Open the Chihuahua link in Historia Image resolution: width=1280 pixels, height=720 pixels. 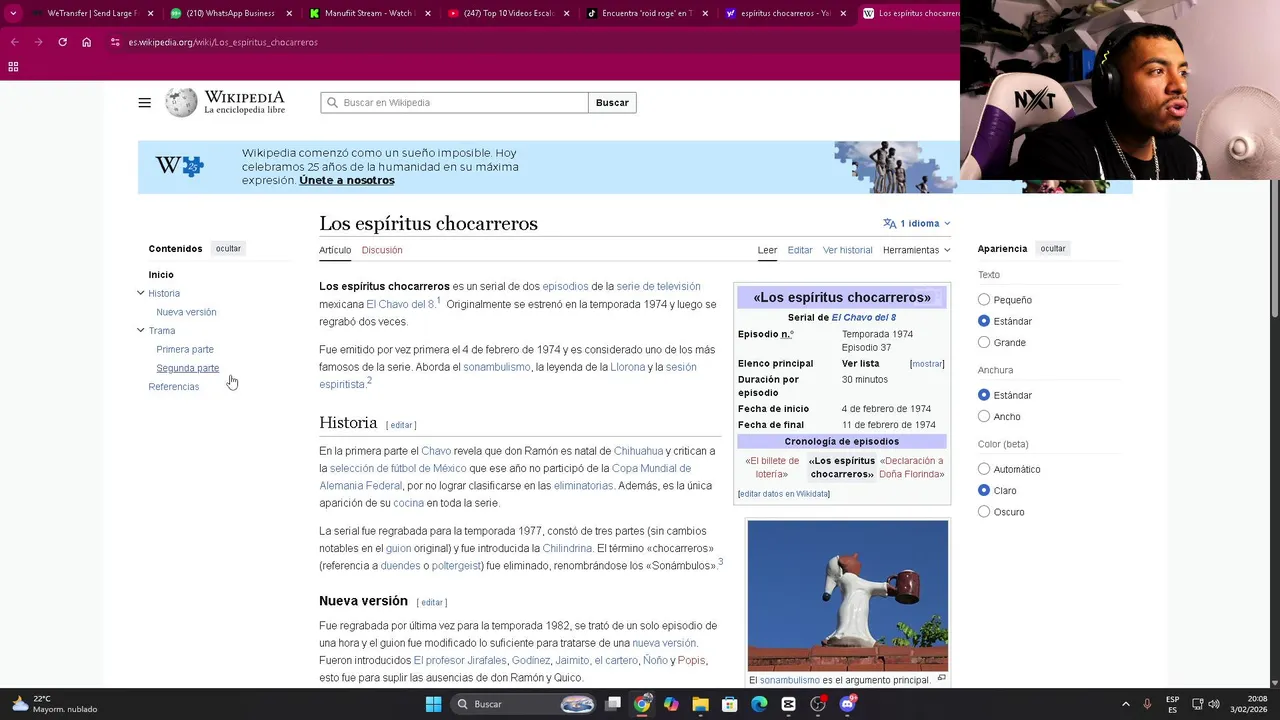click(638, 451)
